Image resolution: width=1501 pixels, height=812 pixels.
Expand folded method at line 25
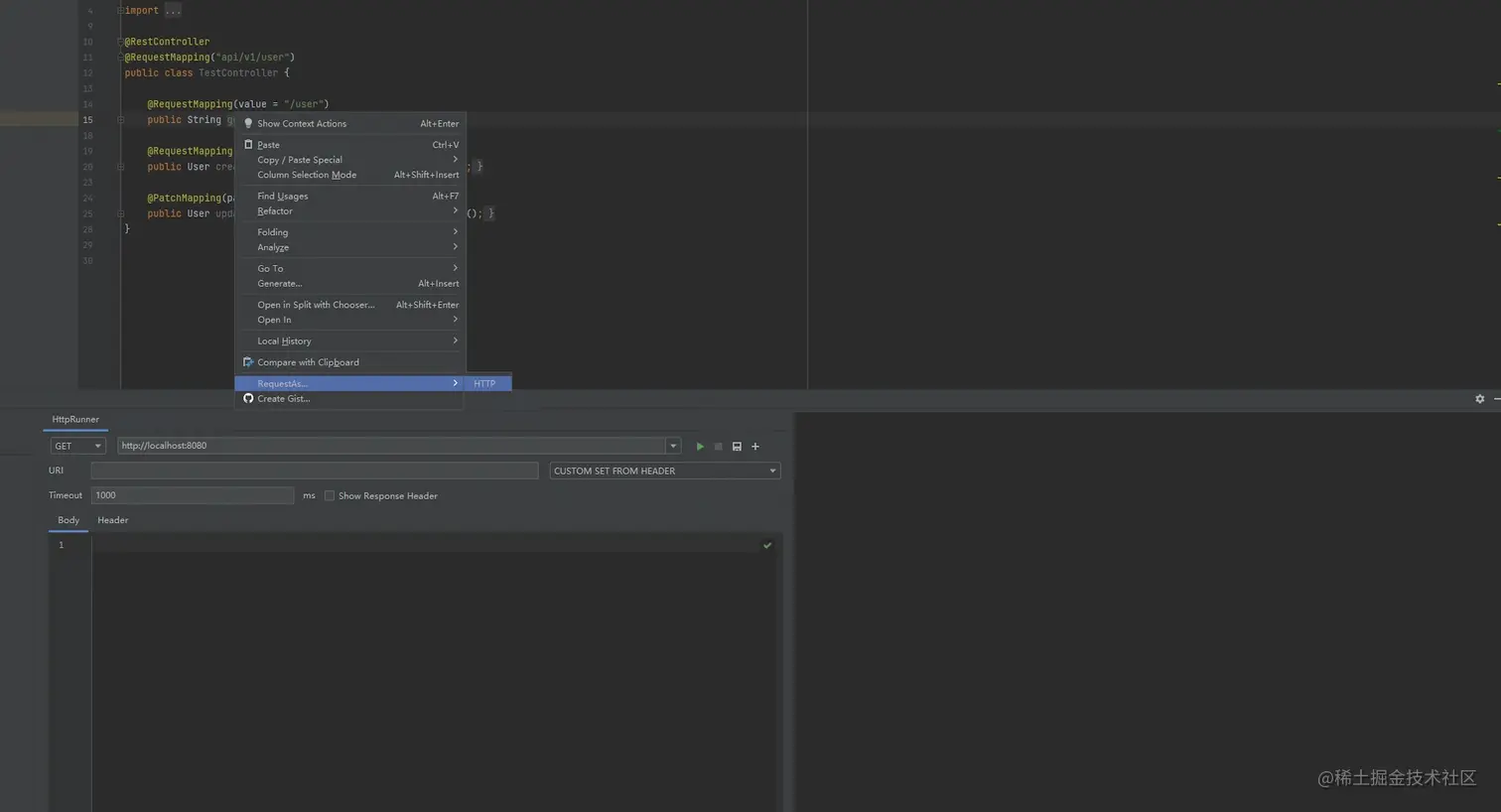pyautogui.click(x=121, y=213)
